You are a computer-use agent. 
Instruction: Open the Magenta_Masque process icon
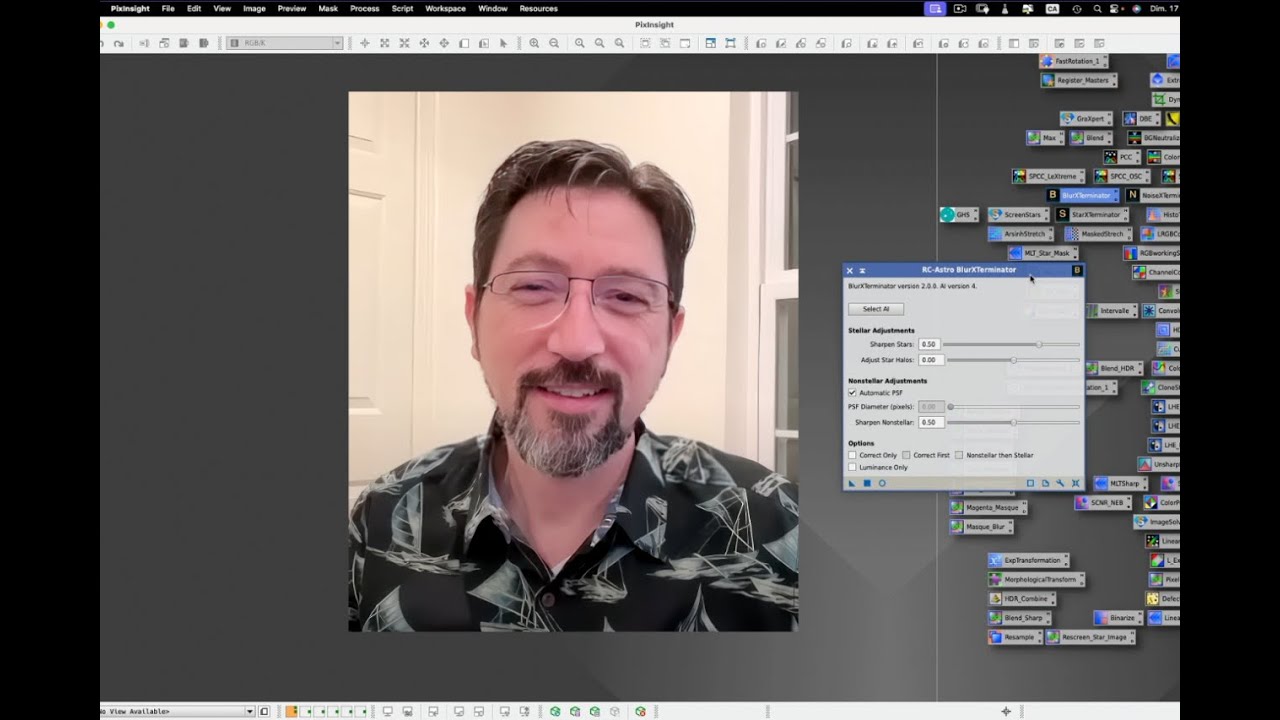[987, 507]
